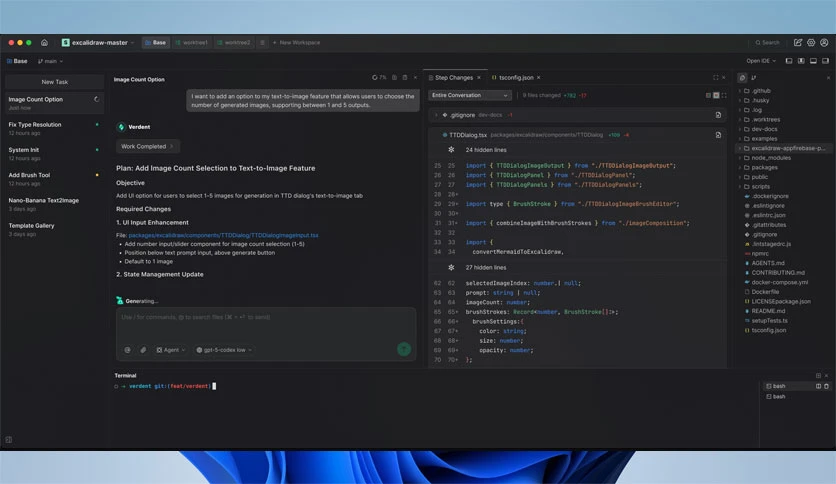Open the git branch view icon in file panel
The width and height of the screenshot is (836, 484).
(754, 78)
